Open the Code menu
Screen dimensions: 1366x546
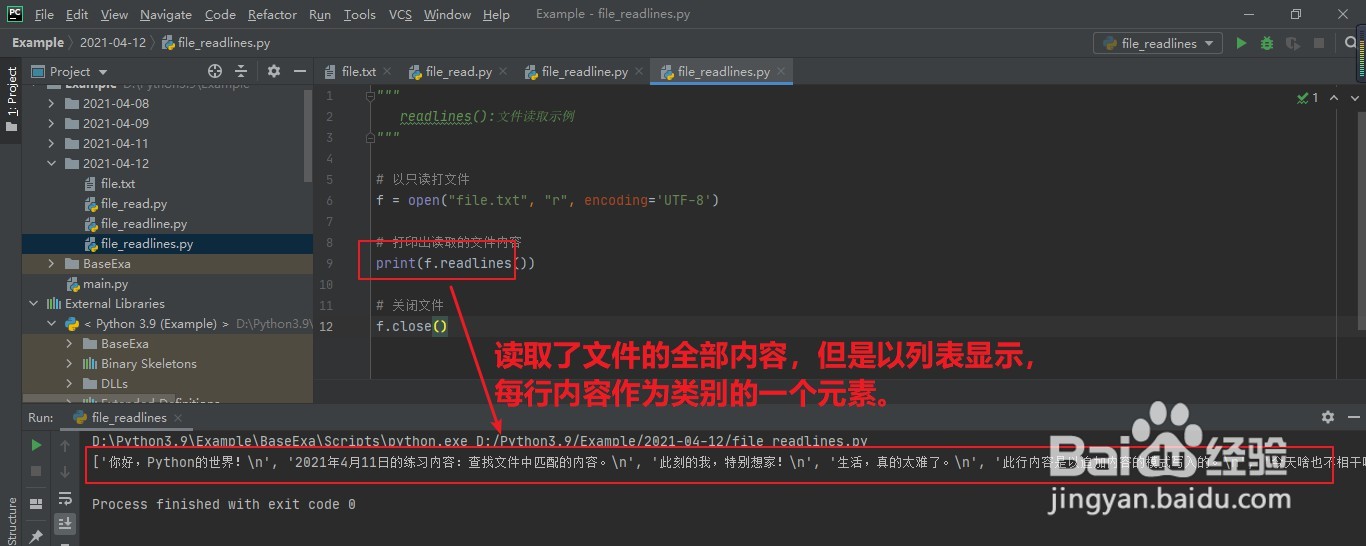tap(220, 14)
